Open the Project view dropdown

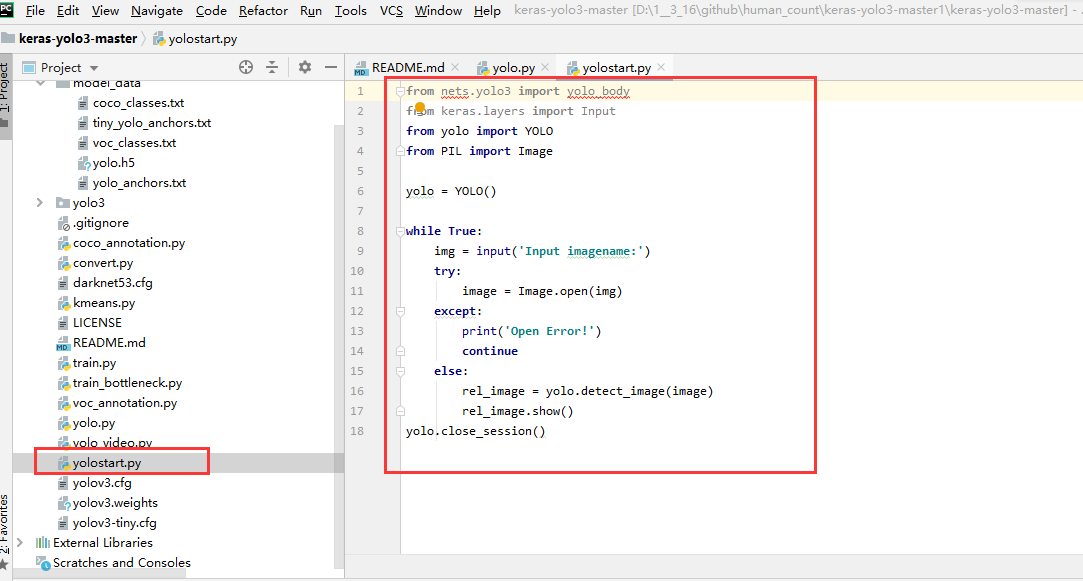coord(61,68)
